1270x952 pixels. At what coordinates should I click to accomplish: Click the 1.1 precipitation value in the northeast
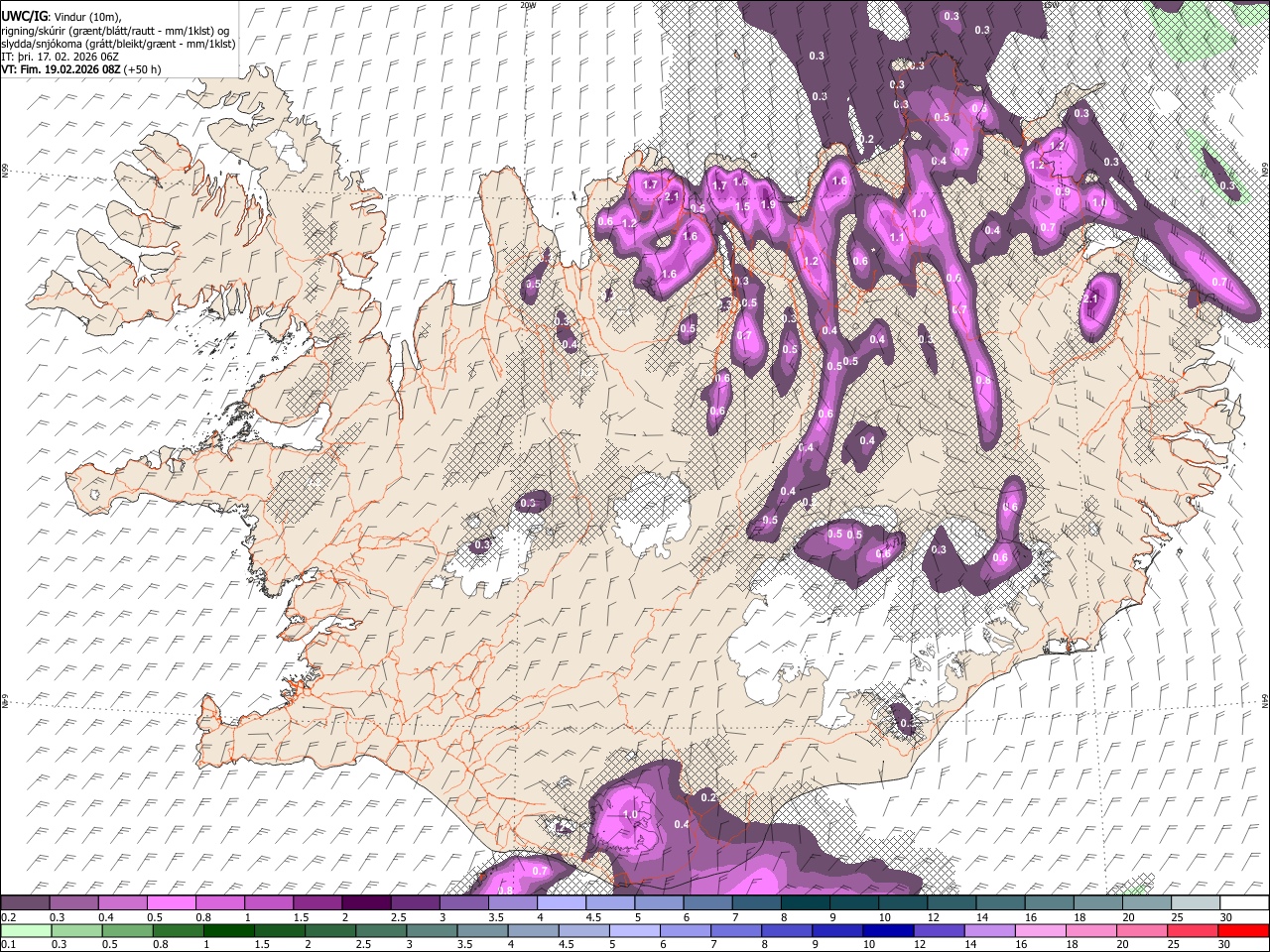[897, 238]
